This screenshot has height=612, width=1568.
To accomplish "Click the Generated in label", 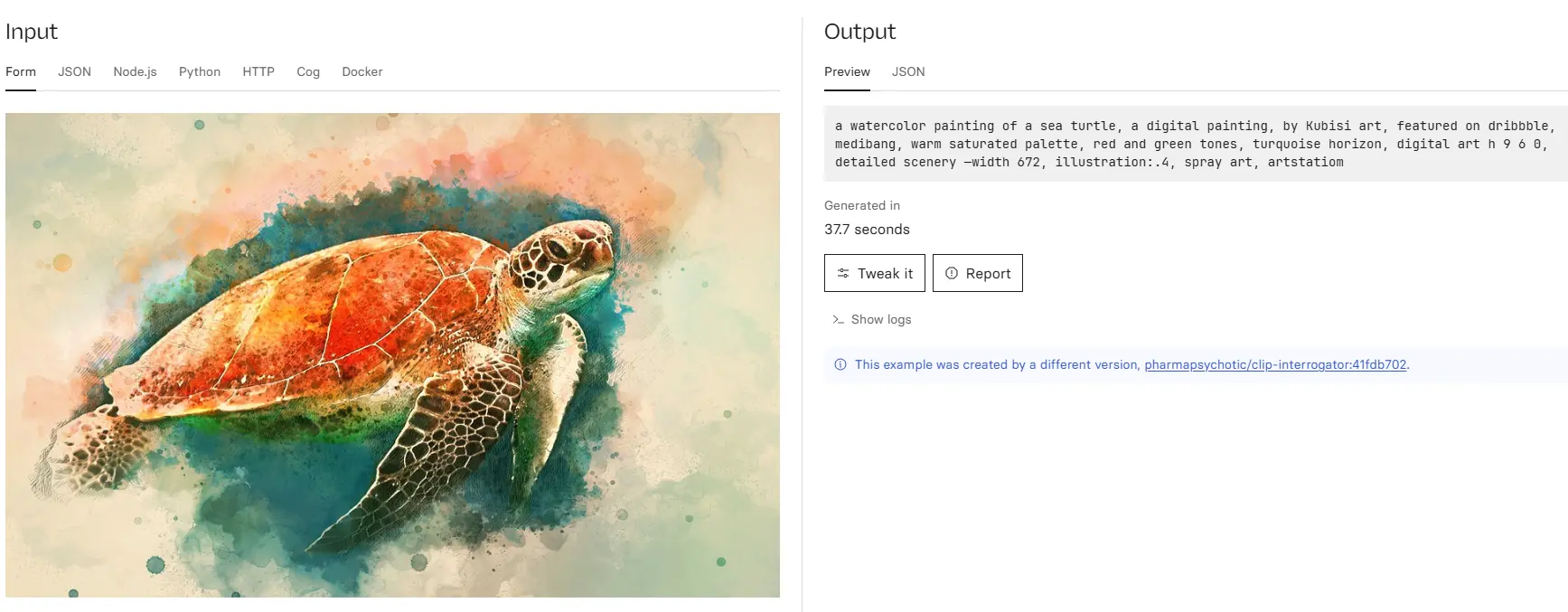I will point(862,205).
